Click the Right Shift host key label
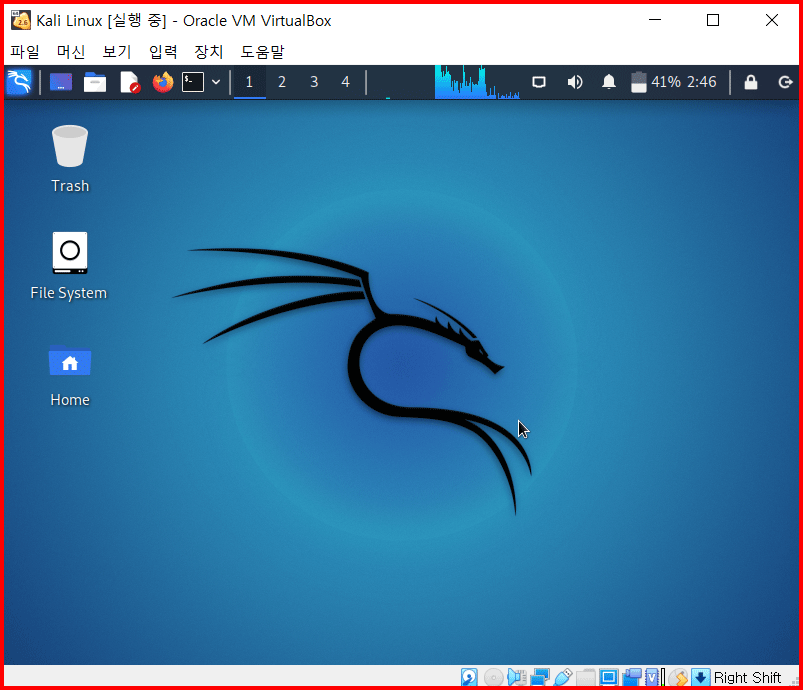This screenshot has width=803, height=690. [x=747, y=677]
